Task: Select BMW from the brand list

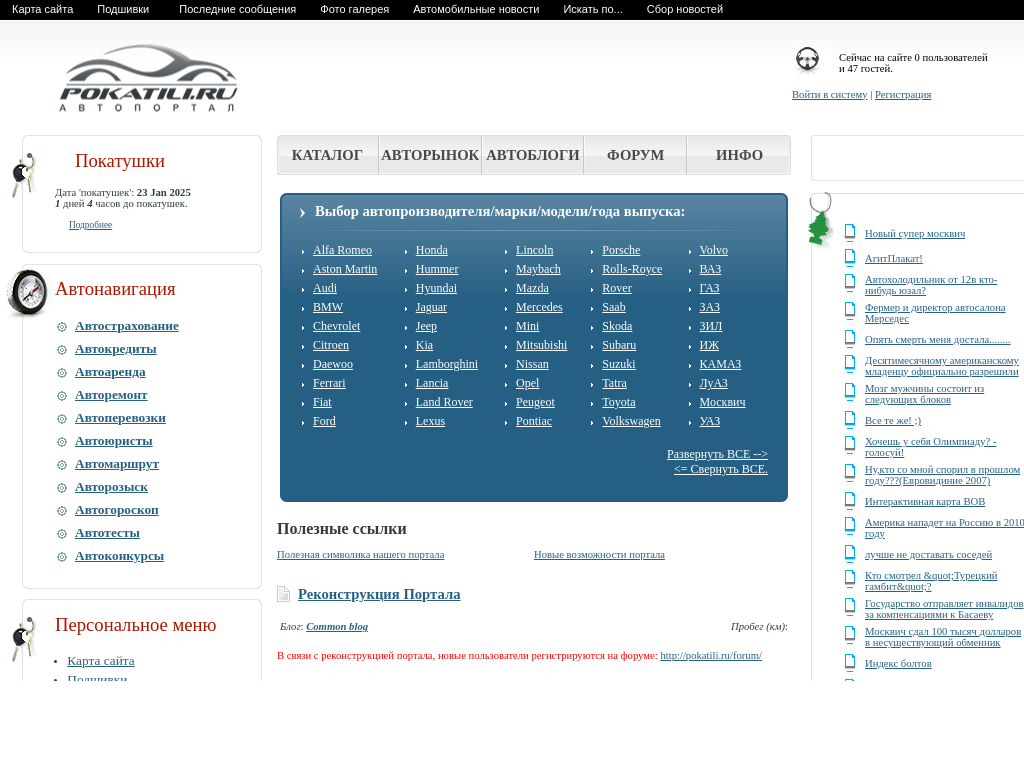Action: coord(328,307)
